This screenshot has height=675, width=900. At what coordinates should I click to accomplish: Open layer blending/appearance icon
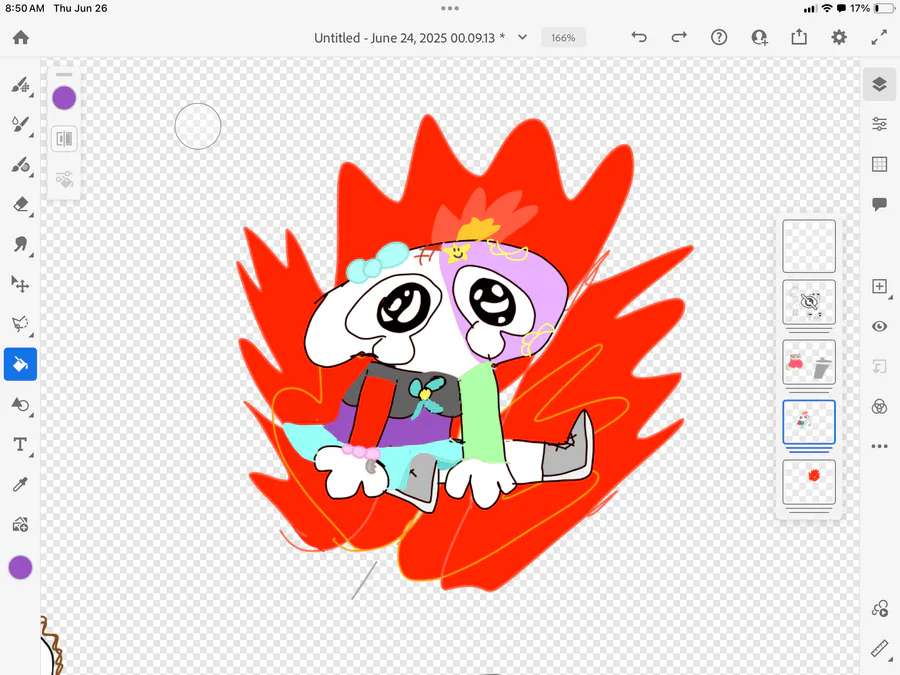(x=879, y=406)
